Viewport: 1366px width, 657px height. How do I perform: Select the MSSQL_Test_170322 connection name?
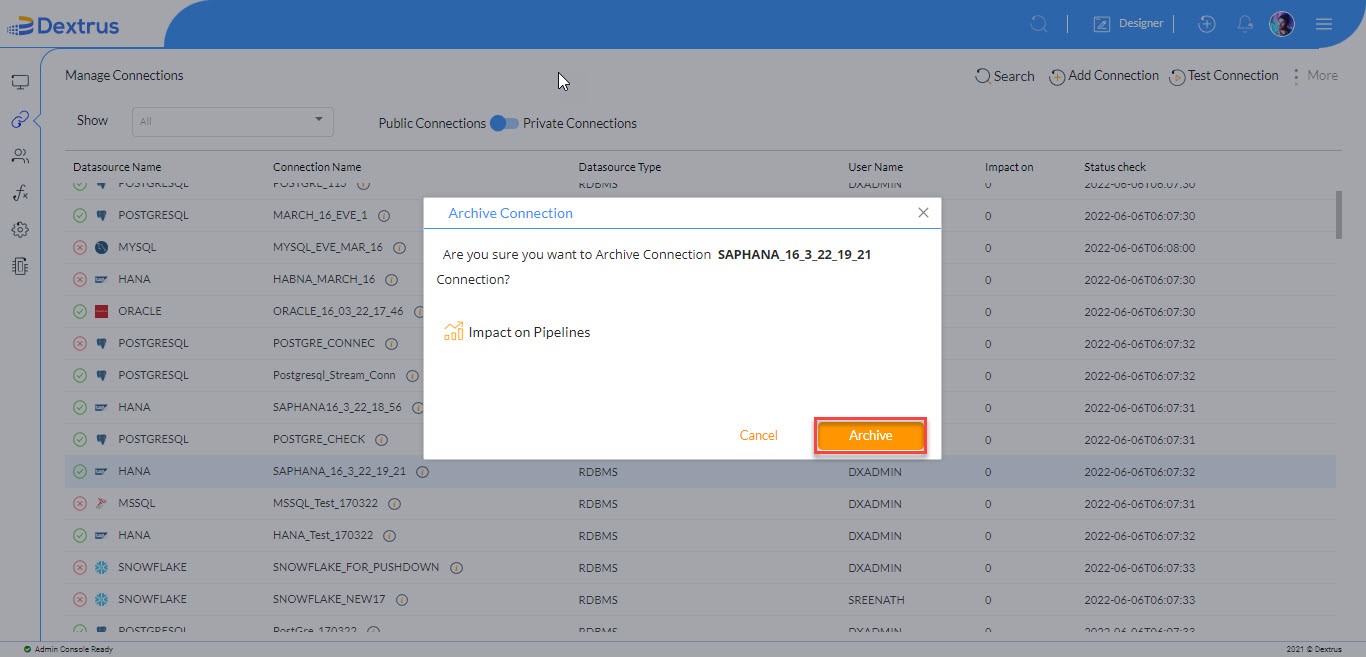tap(325, 503)
